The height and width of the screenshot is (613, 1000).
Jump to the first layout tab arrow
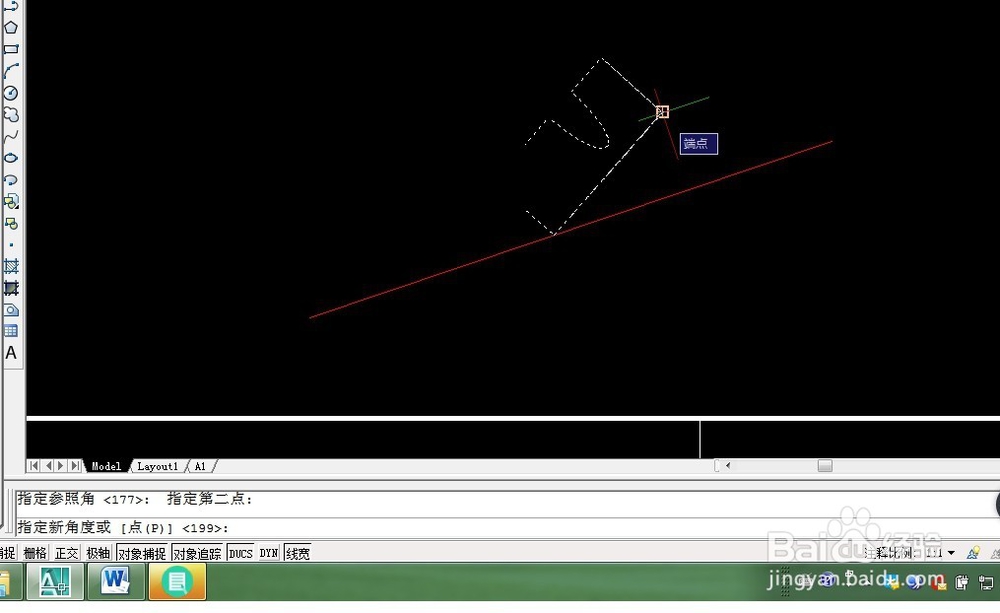[x=34, y=466]
